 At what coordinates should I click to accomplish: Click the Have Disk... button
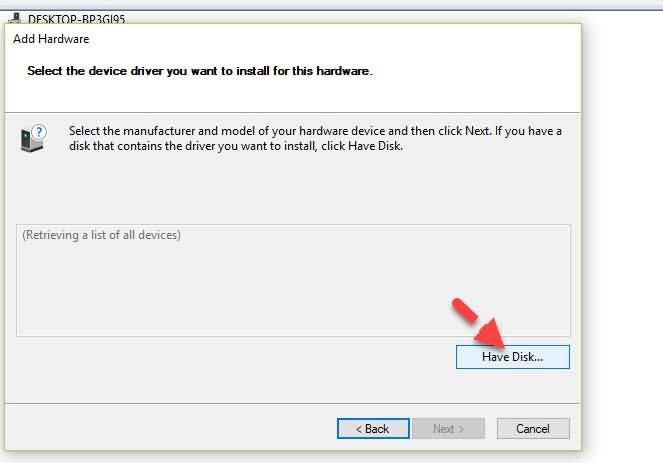[x=512, y=357]
